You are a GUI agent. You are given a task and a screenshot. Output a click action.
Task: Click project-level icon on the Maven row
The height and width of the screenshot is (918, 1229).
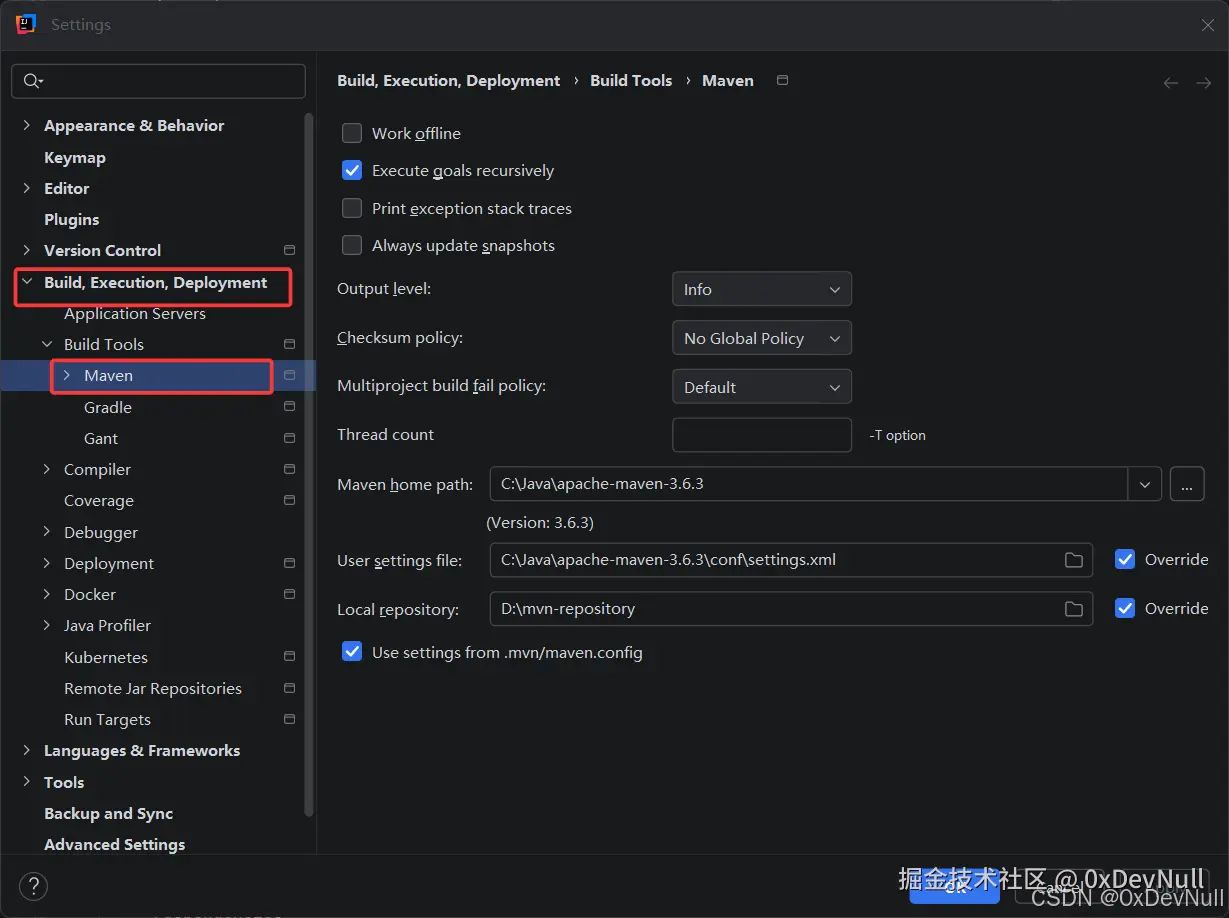(290, 375)
